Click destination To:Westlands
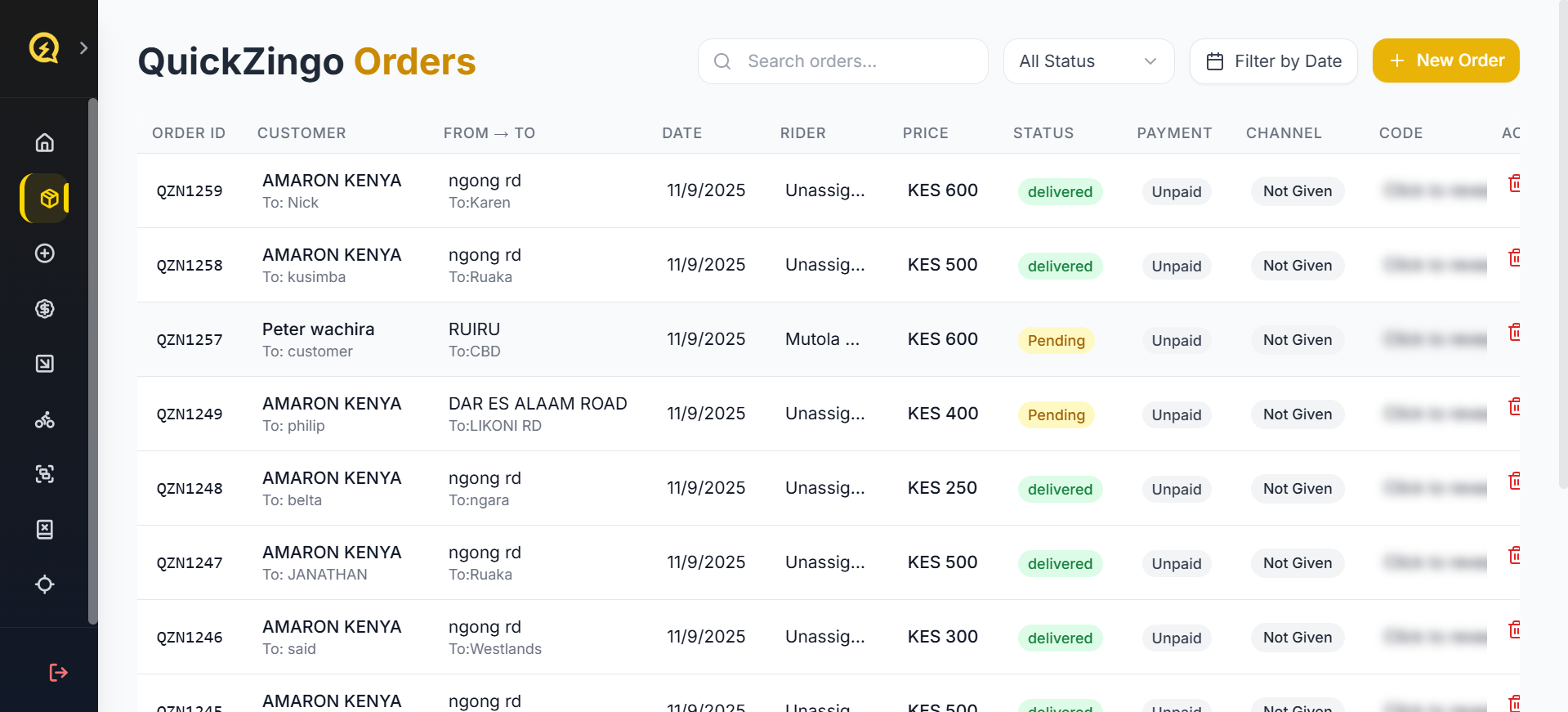 coord(495,649)
